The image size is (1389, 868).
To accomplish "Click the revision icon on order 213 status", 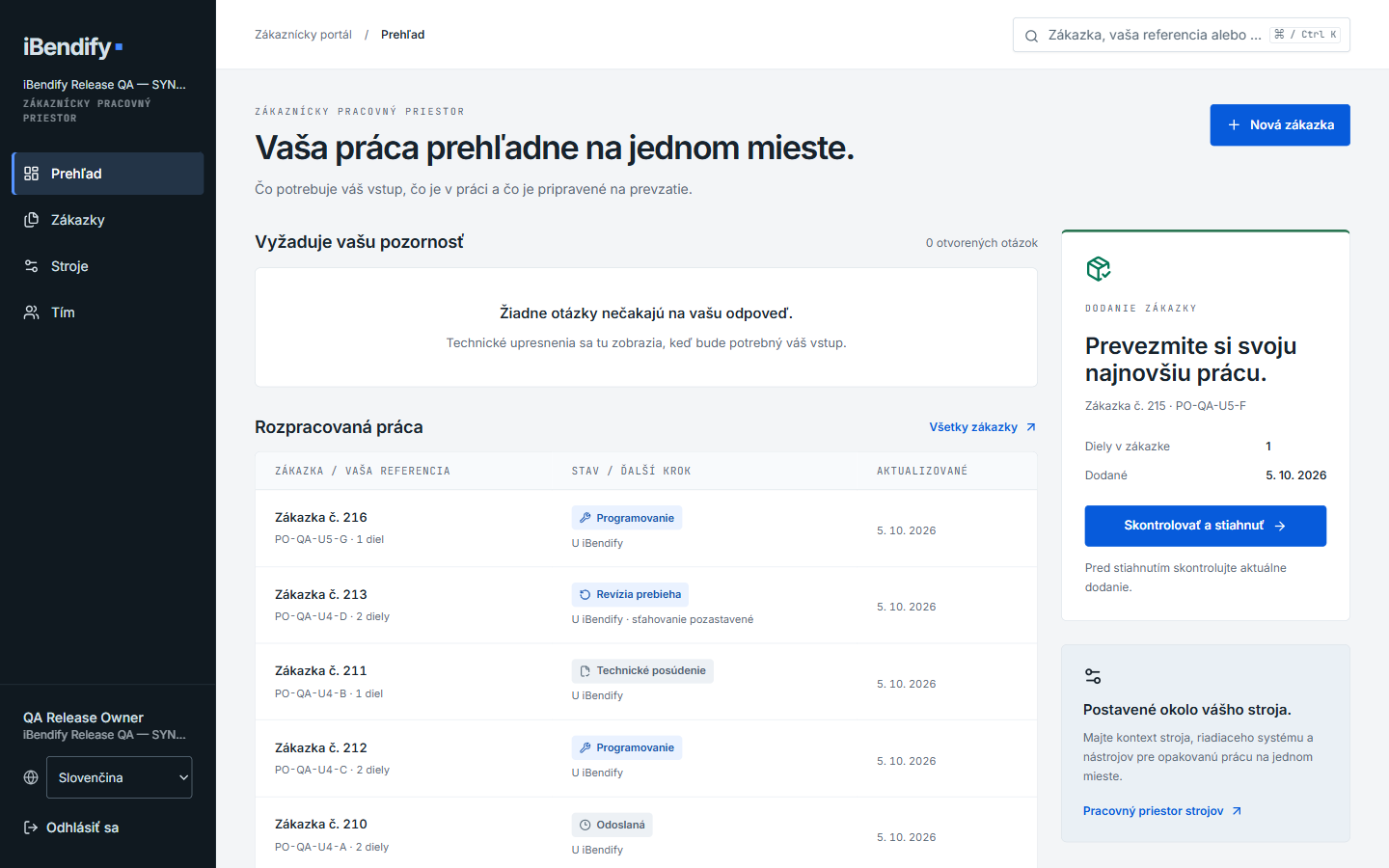I will (585, 594).
